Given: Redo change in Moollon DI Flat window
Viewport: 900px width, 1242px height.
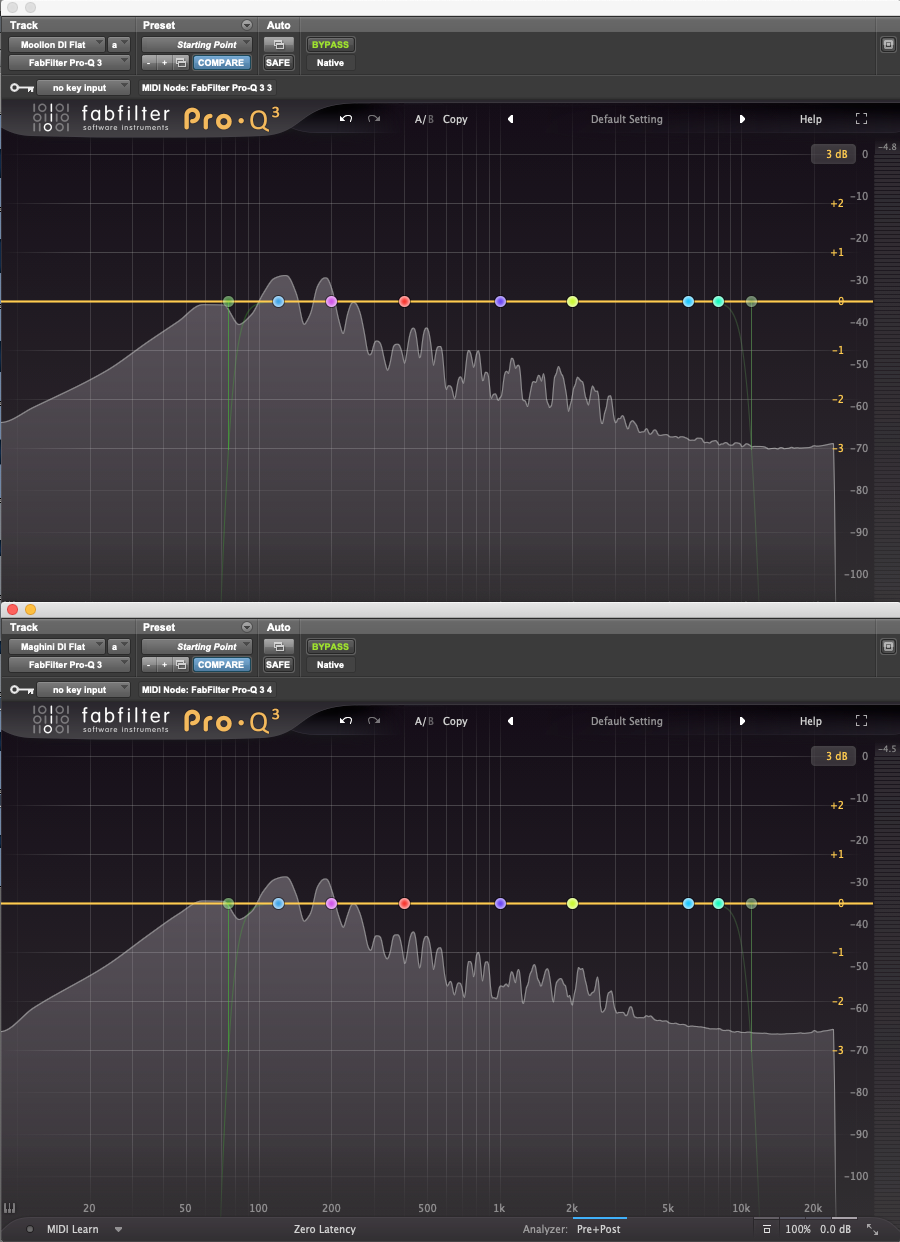Looking at the screenshot, I should (374, 119).
